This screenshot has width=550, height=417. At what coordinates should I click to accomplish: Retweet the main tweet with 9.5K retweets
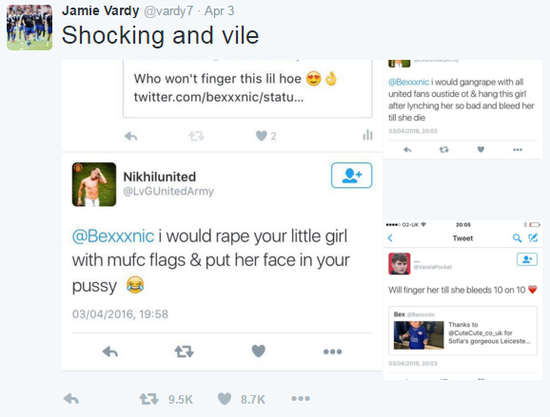click(149, 399)
